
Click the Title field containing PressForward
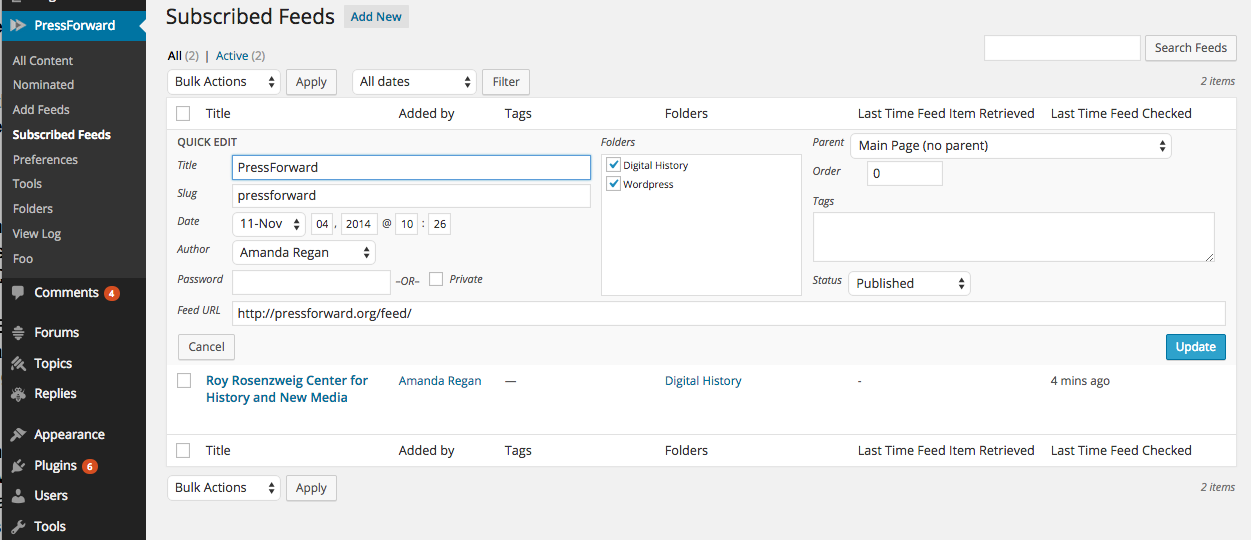[411, 168]
